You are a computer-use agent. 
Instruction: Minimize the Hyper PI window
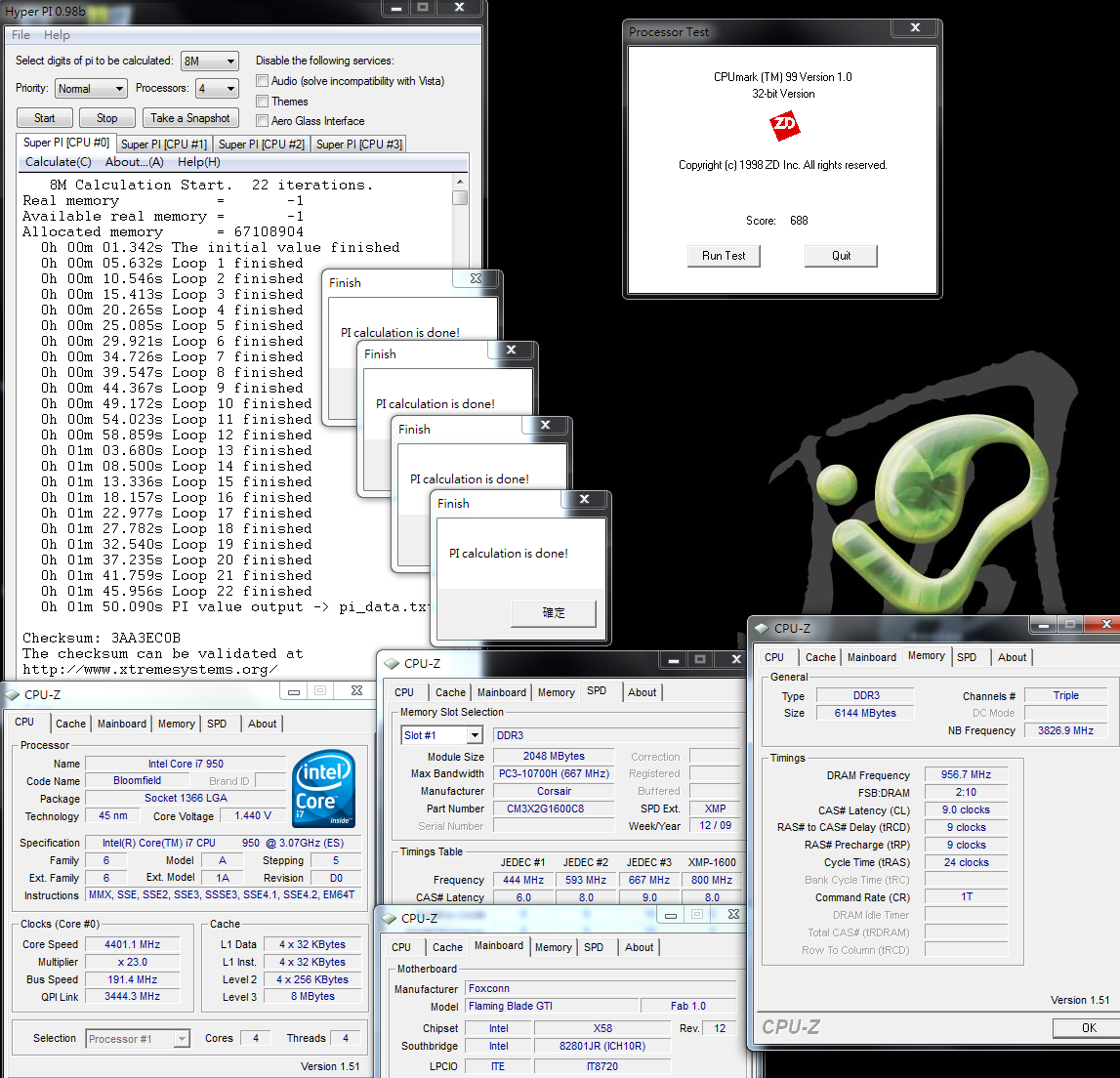pyautogui.click(x=395, y=8)
